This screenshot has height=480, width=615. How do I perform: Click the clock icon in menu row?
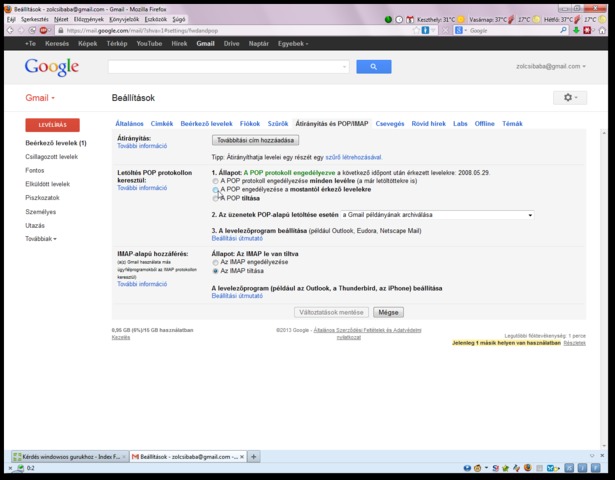pos(399,19)
